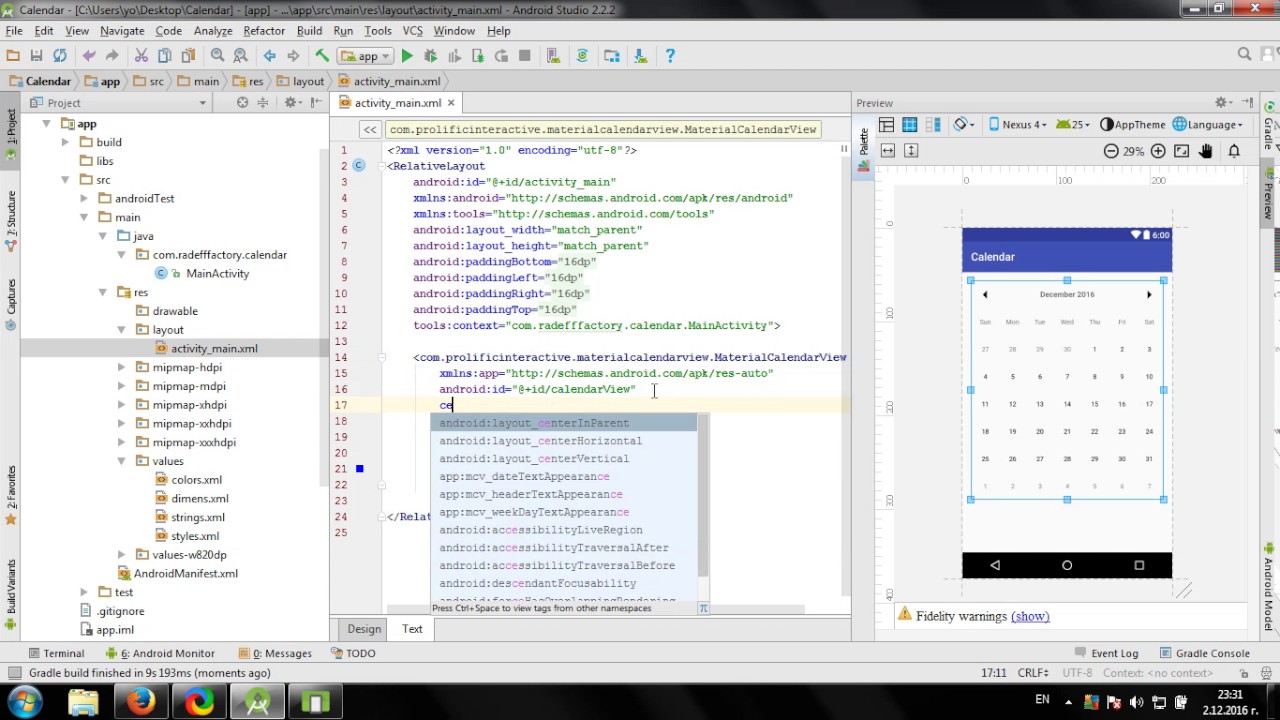Open MainActivity in the project tree
This screenshot has height=720, width=1280.
[217, 273]
